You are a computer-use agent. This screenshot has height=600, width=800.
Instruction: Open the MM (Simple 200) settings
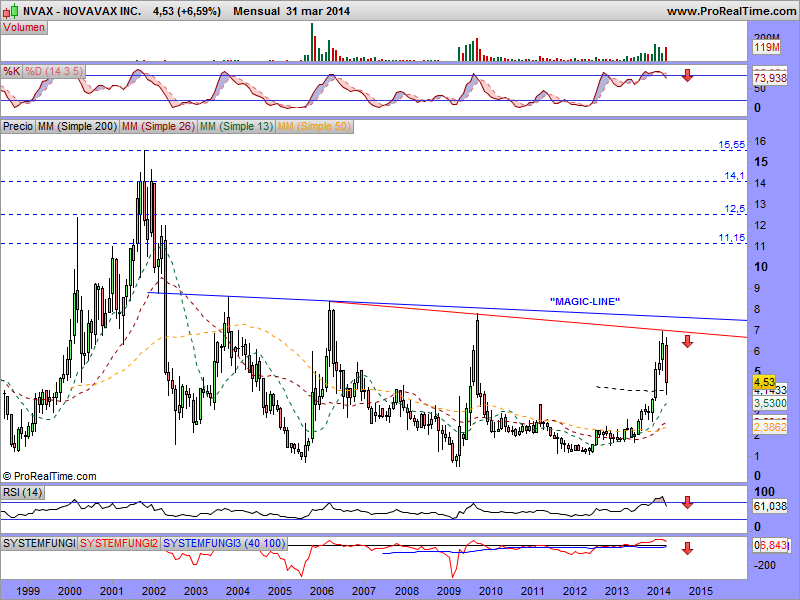(78, 127)
